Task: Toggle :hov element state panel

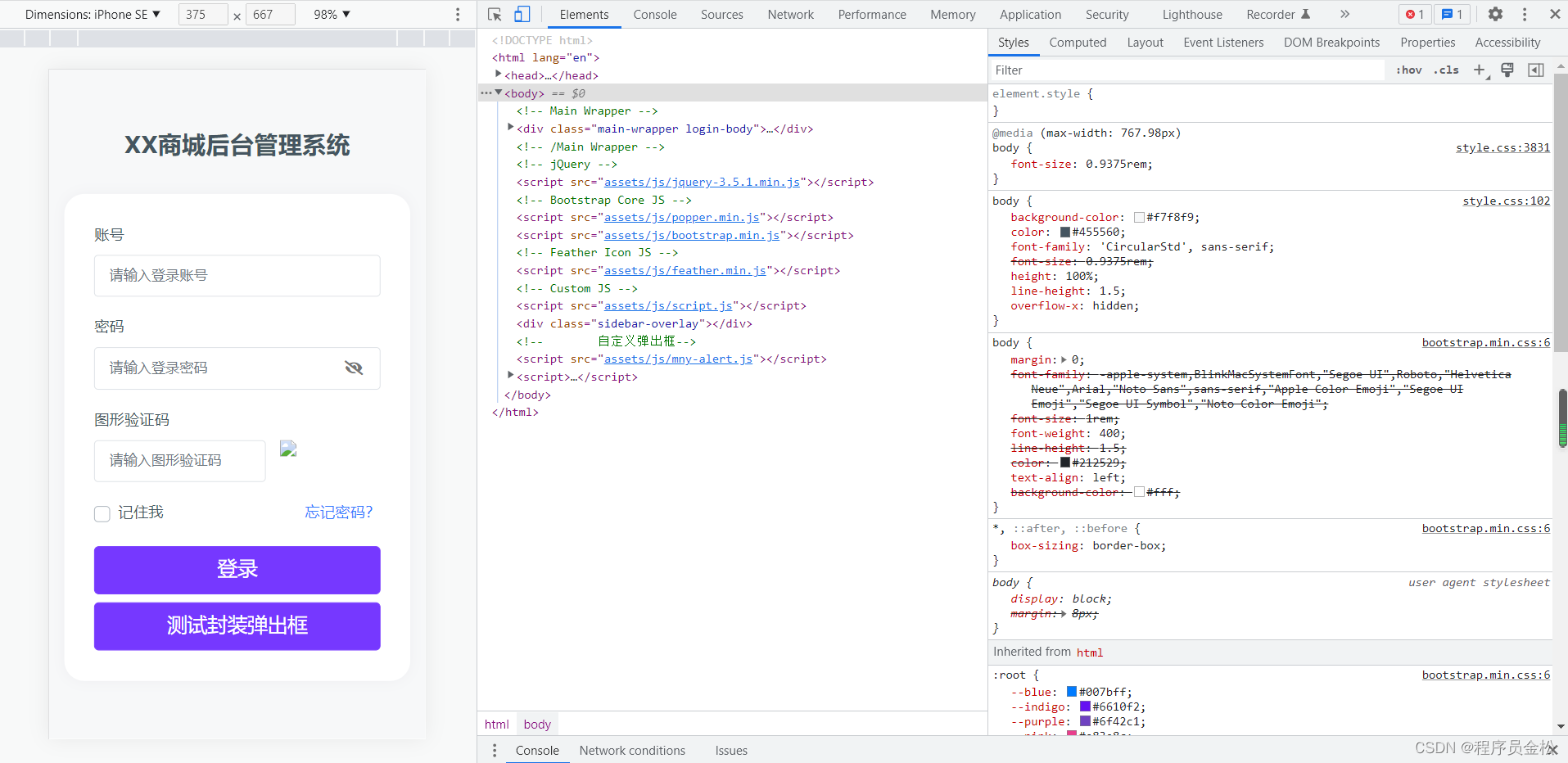Action: (x=1409, y=70)
